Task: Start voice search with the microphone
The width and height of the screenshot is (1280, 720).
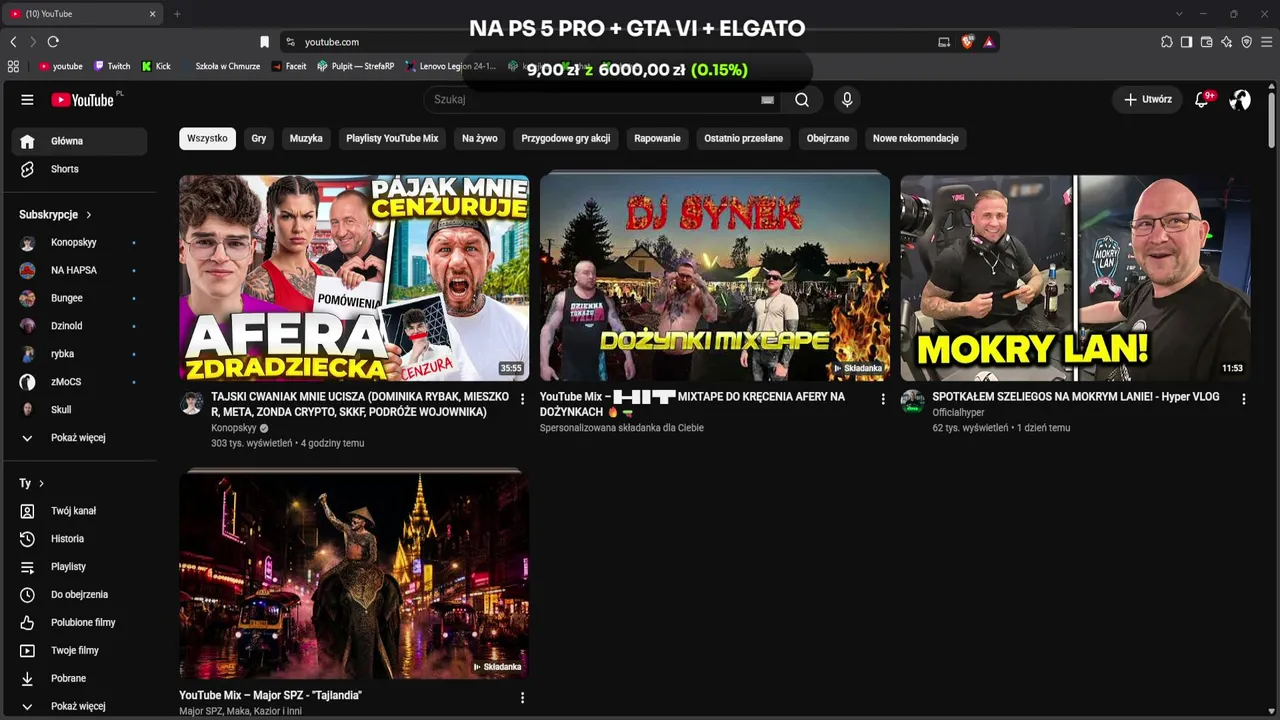Action: (x=847, y=100)
